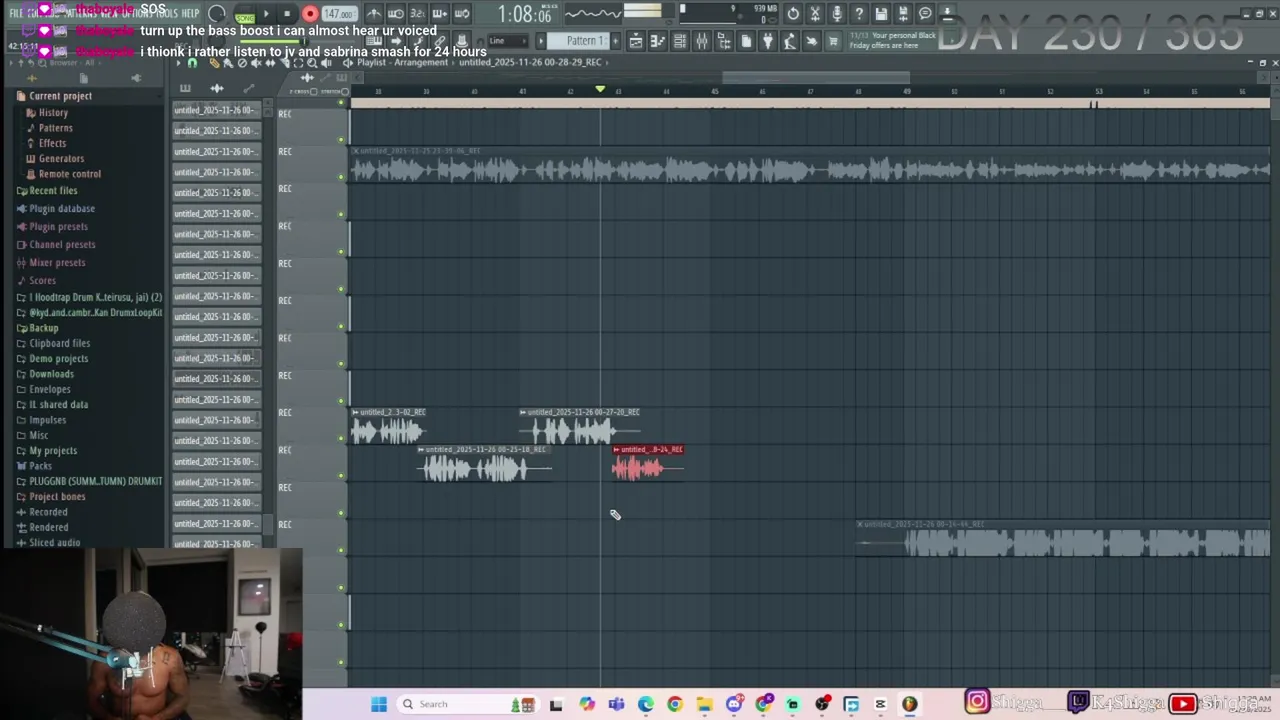Select the mute tool in the playlist toolbar
The height and width of the screenshot is (720, 1280).
click(x=256, y=63)
